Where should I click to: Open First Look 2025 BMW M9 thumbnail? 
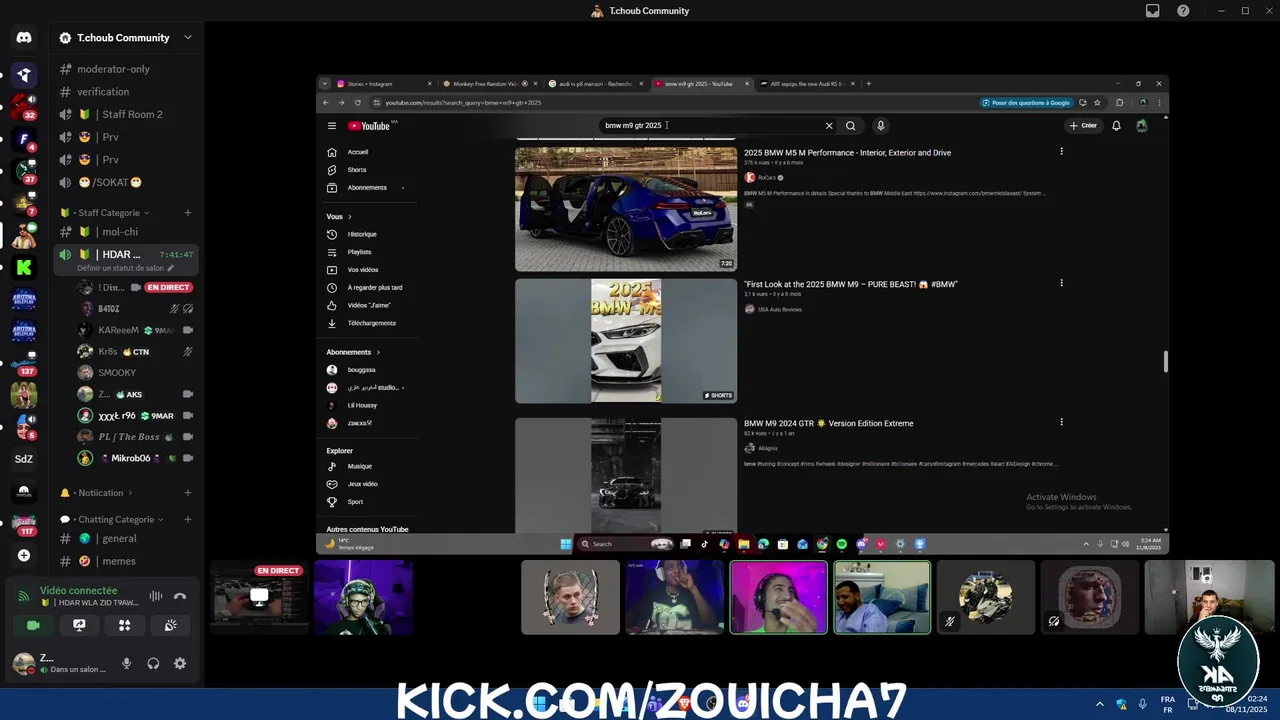tap(626, 341)
